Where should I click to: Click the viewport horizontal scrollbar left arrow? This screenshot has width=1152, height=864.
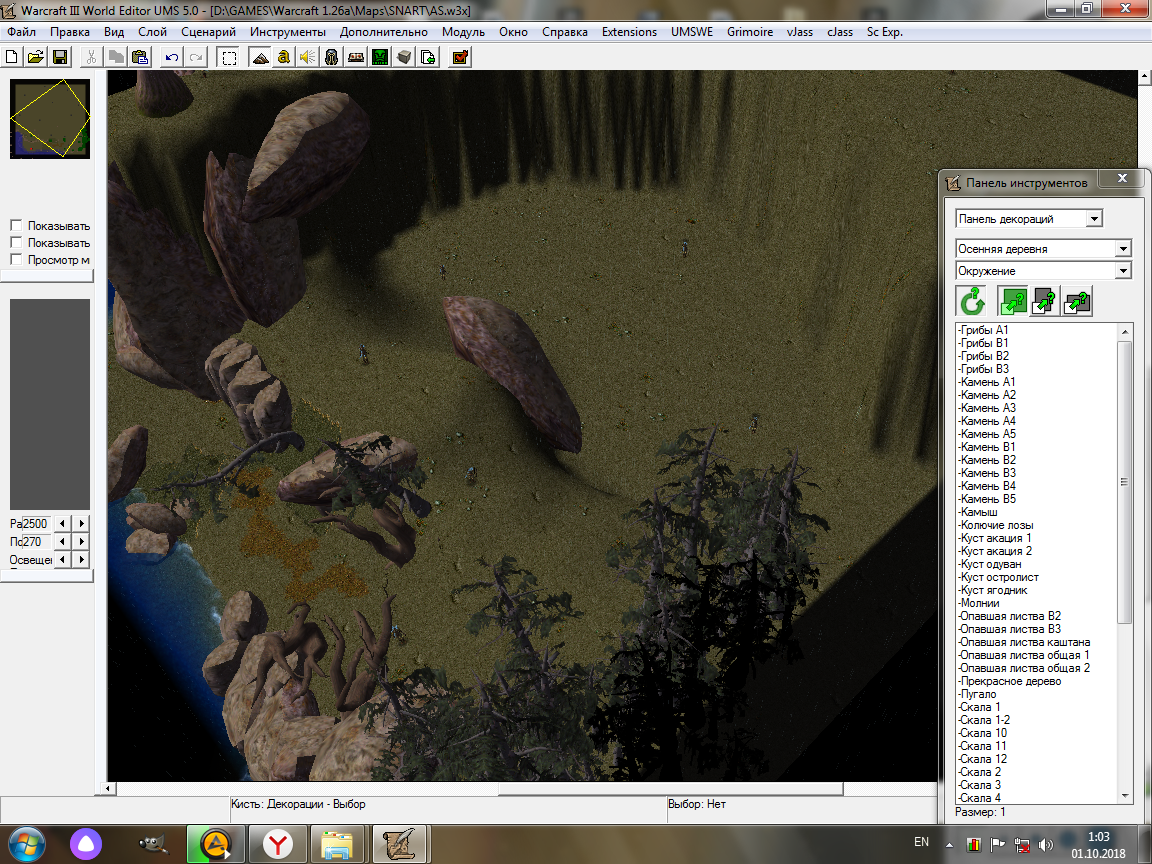[108, 788]
